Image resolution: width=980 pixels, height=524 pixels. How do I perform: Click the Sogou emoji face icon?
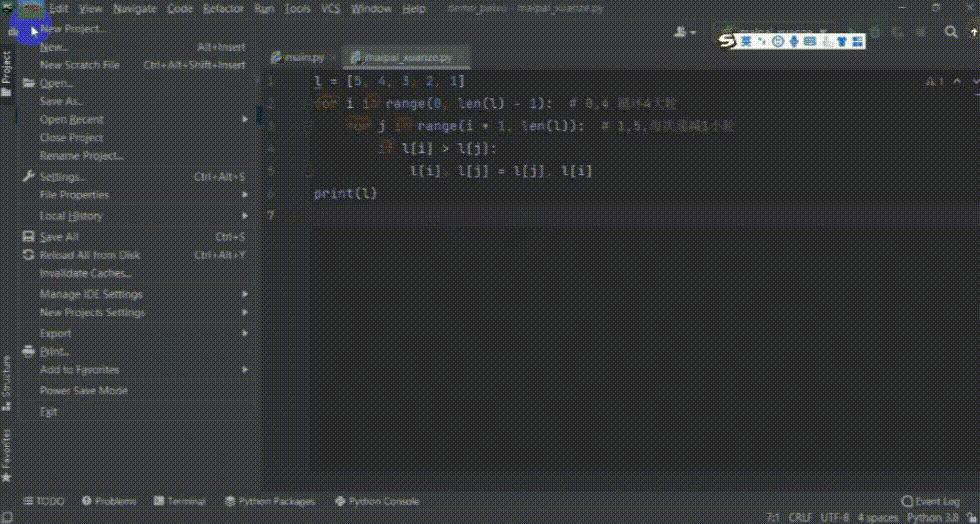(778, 42)
